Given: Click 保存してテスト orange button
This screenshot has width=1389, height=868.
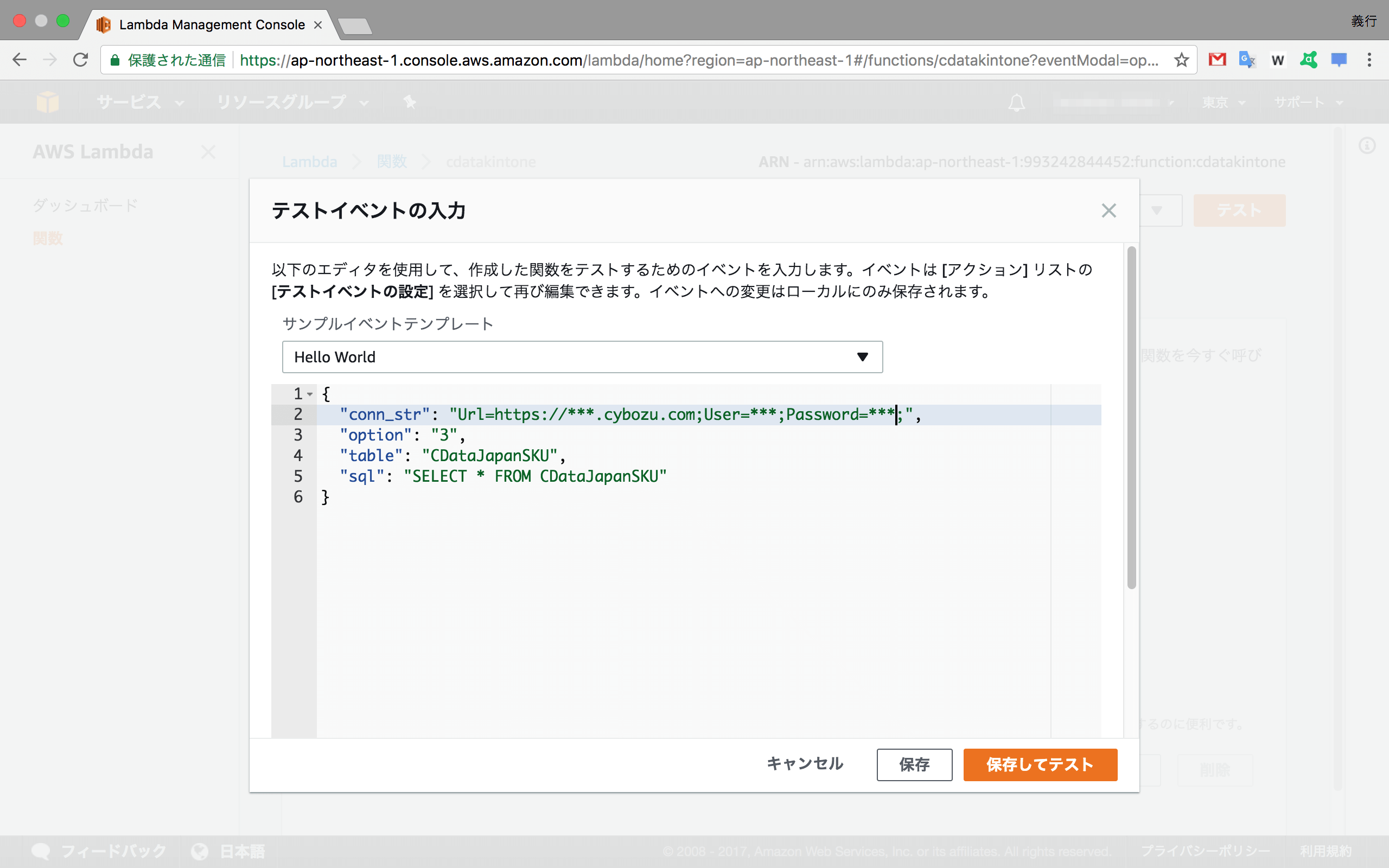Looking at the screenshot, I should pyautogui.click(x=1040, y=764).
